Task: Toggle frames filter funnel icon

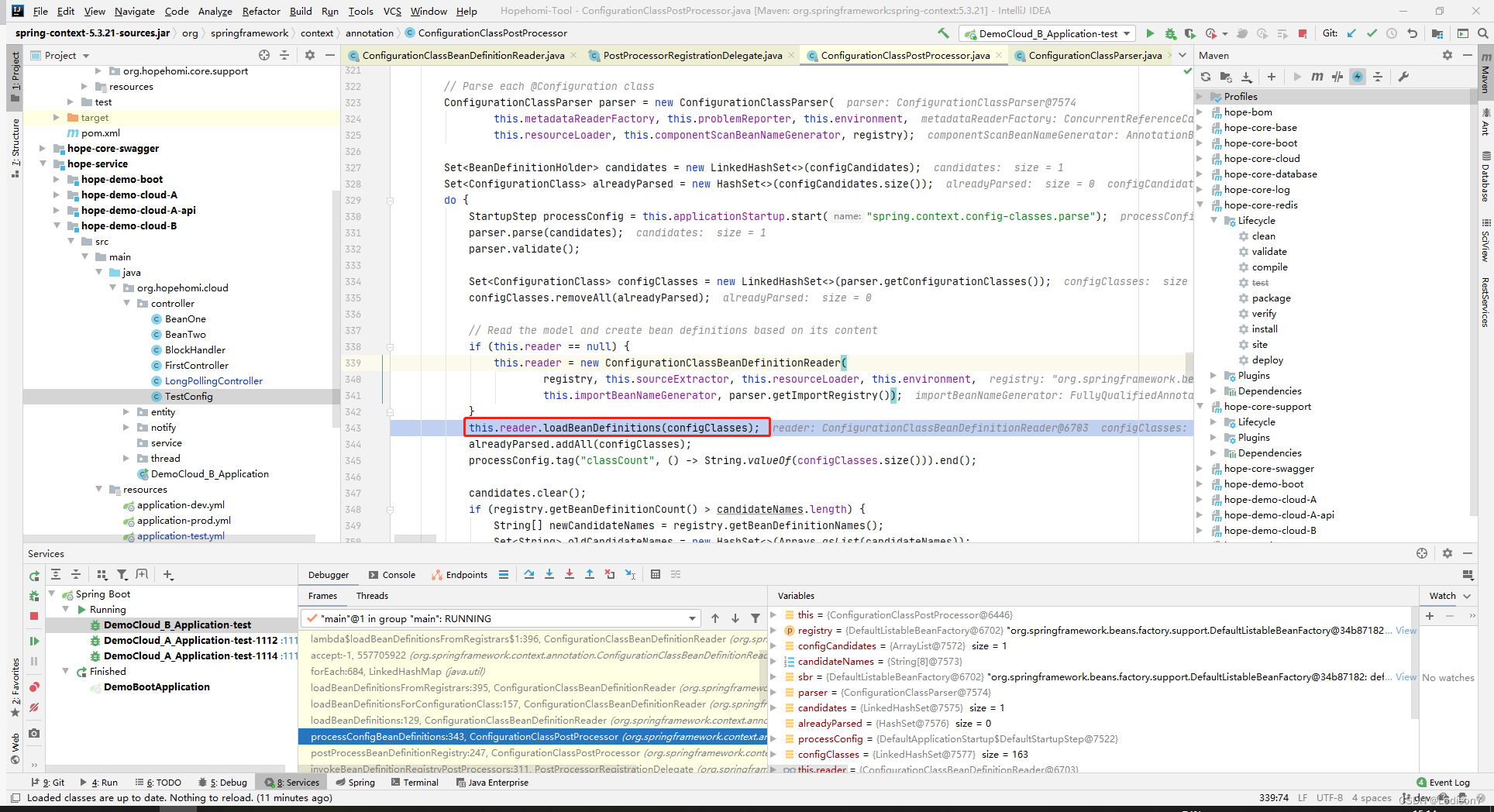Action: [x=756, y=618]
